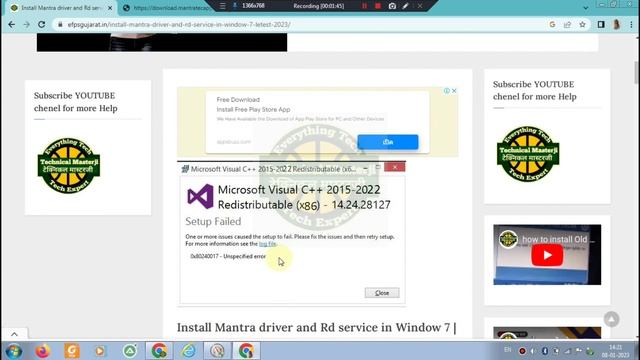Open the media player taskbar icon

tap(100, 351)
